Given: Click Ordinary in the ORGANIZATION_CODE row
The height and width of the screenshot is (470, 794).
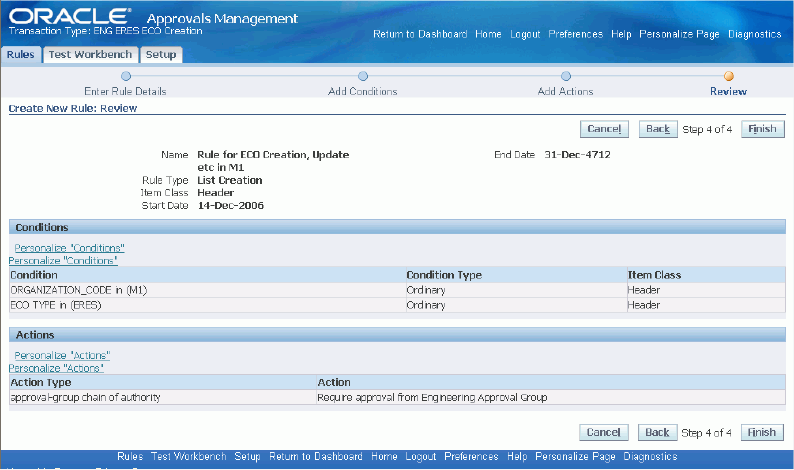Looking at the screenshot, I should click(426, 290).
